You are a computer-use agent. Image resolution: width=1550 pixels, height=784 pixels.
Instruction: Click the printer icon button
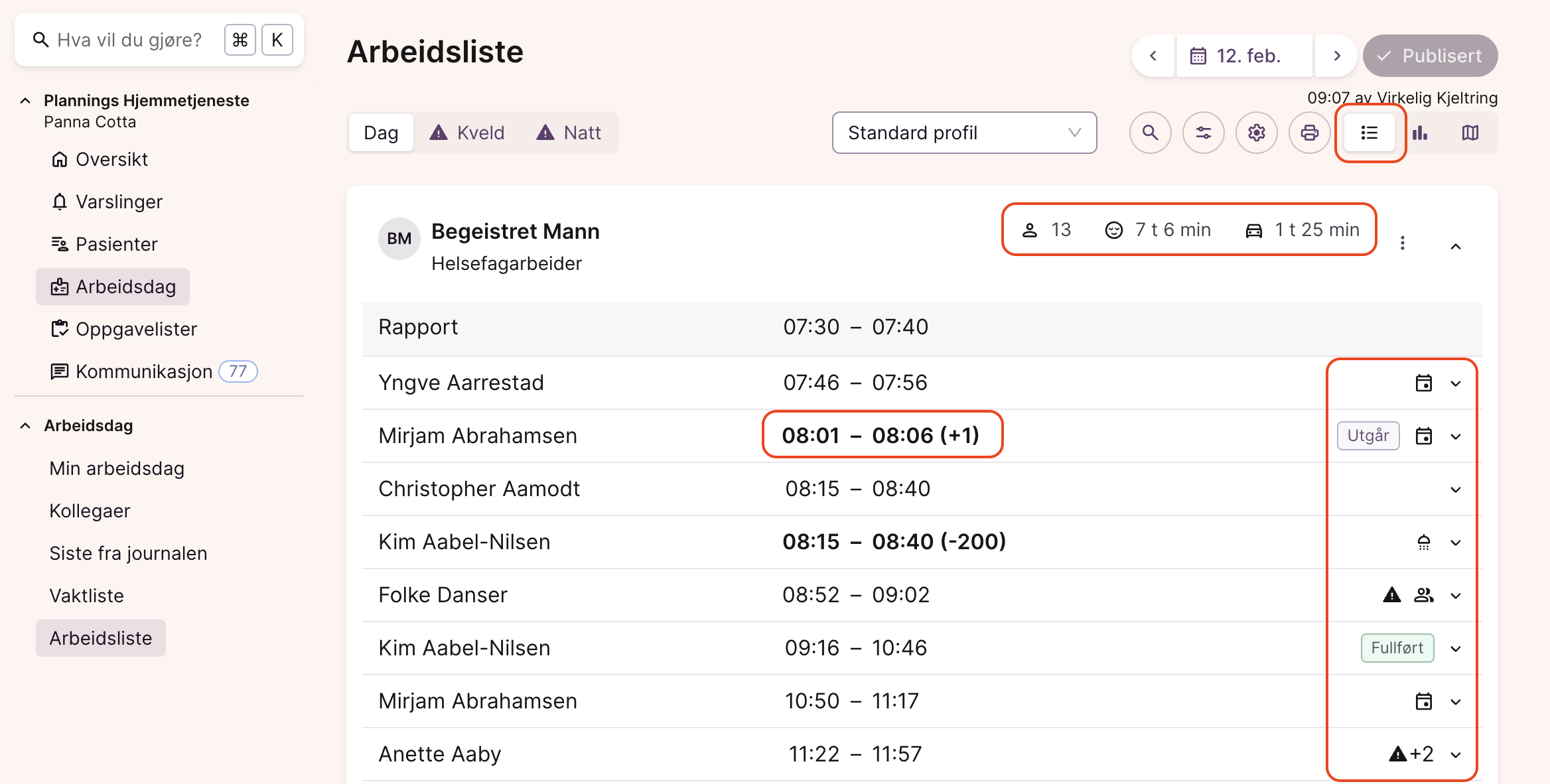[1309, 133]
